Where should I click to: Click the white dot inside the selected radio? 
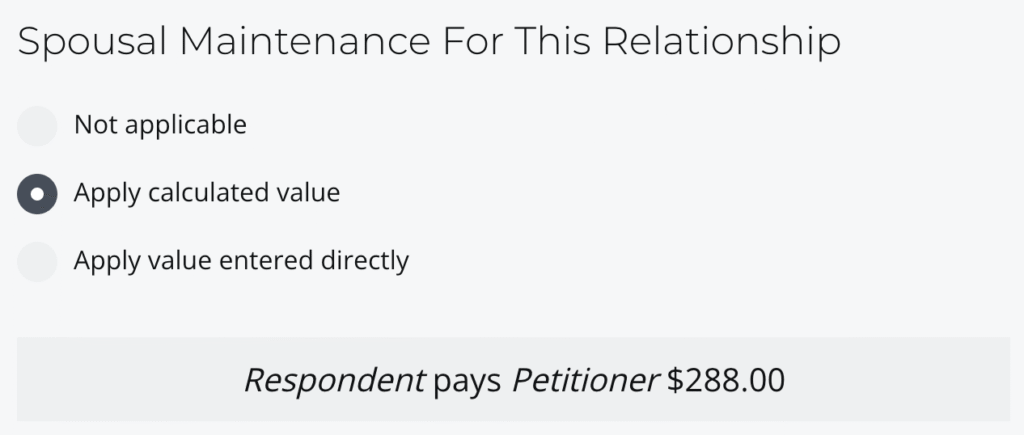(38, 193)
